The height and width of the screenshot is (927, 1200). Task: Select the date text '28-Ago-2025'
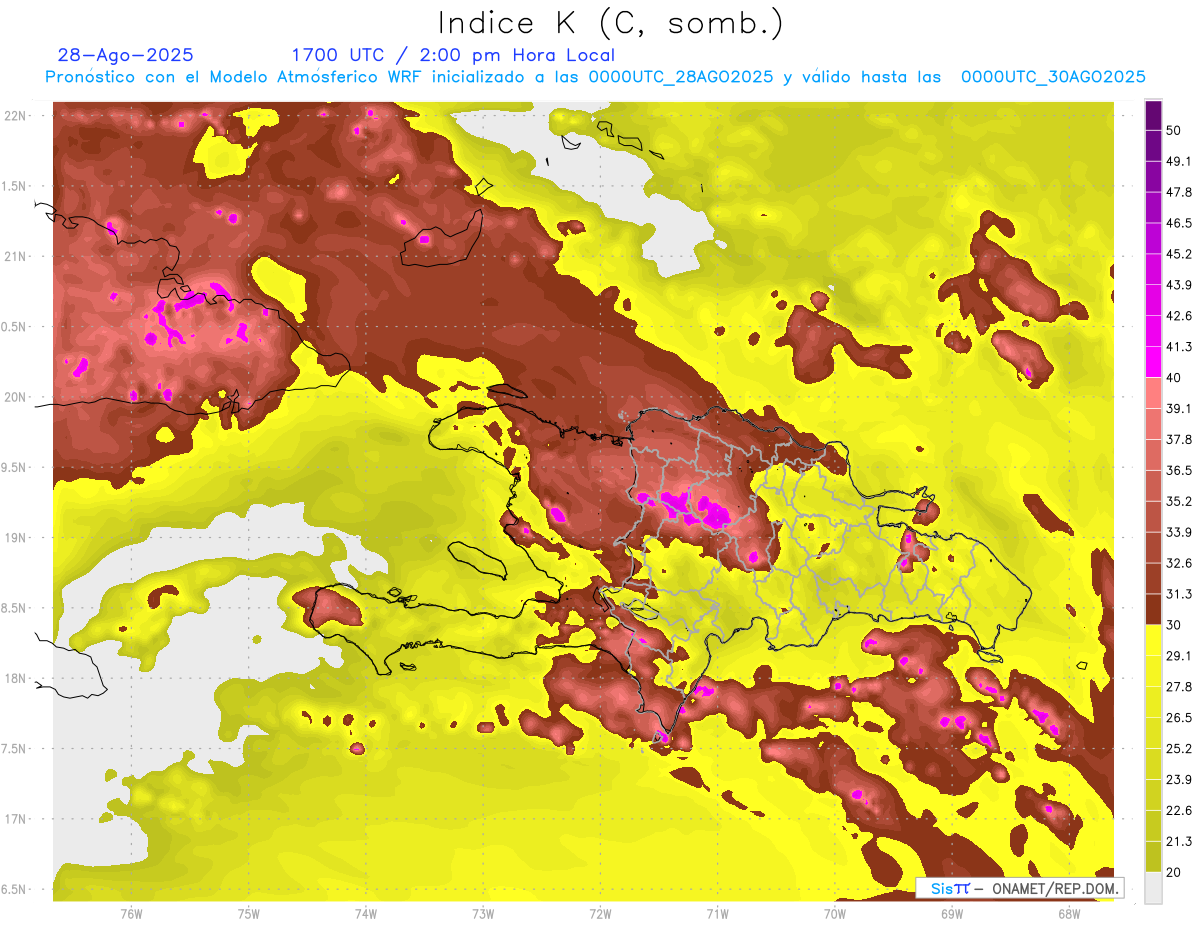tap(126, 55)
